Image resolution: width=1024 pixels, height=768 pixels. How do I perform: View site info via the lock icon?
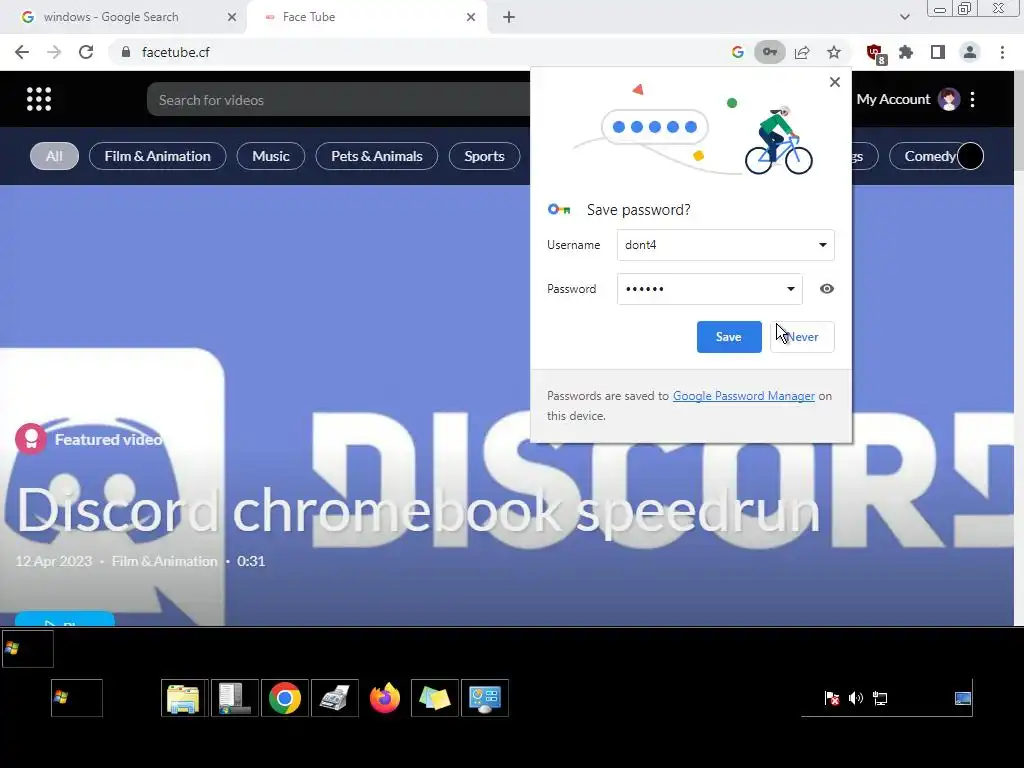[126, 52]
